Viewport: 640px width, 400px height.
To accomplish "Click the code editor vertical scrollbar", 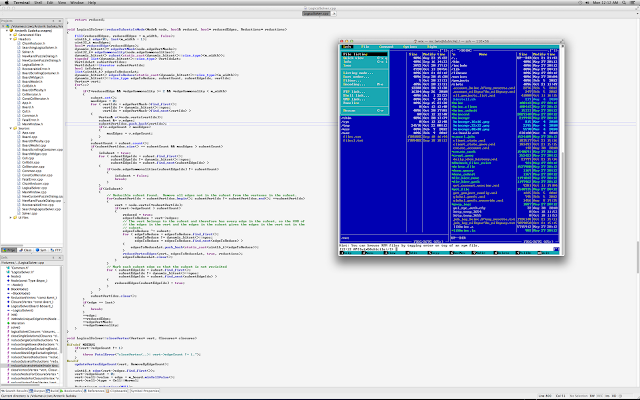I will [x=637, y=257].
